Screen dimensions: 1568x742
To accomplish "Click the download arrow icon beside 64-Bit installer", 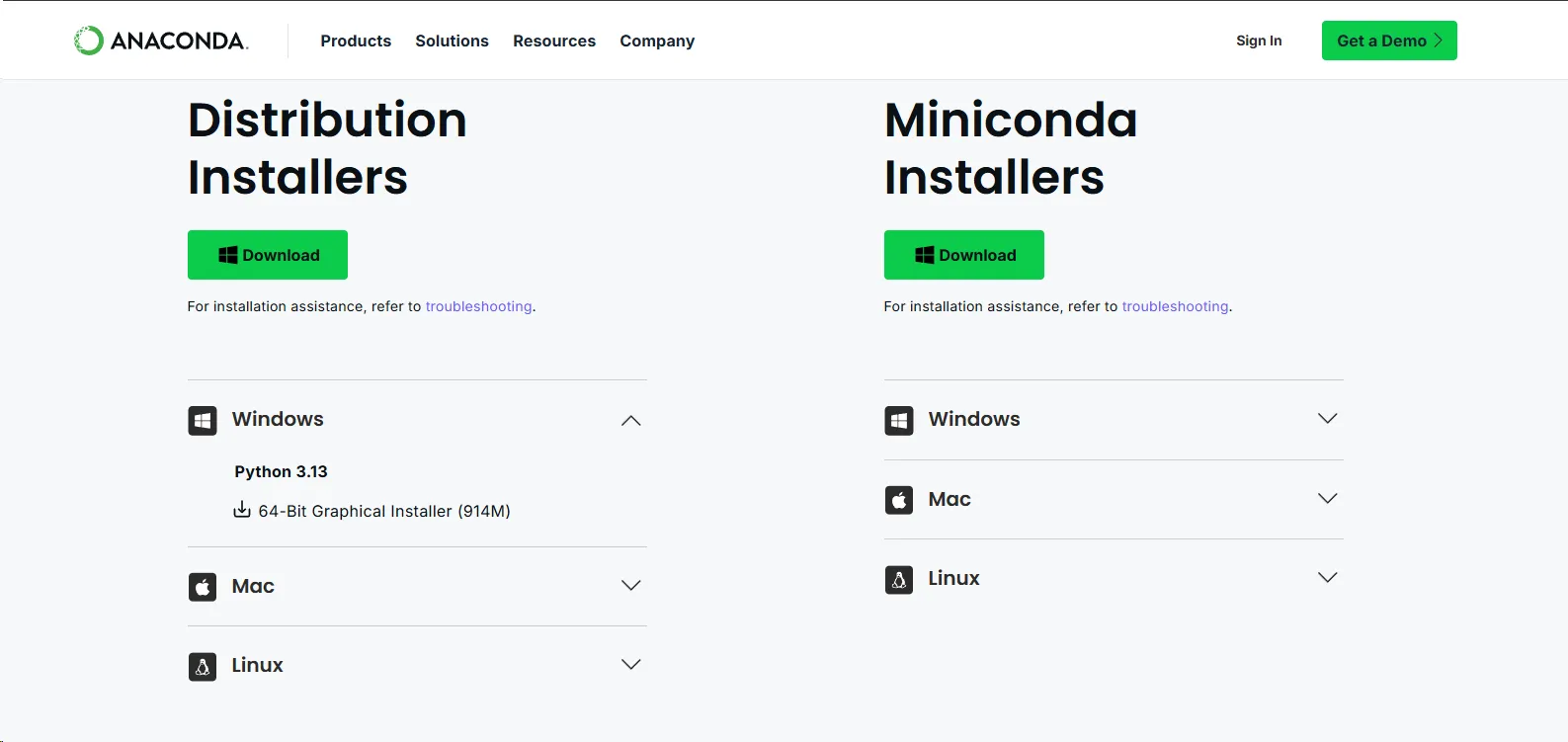I will 242,510.
